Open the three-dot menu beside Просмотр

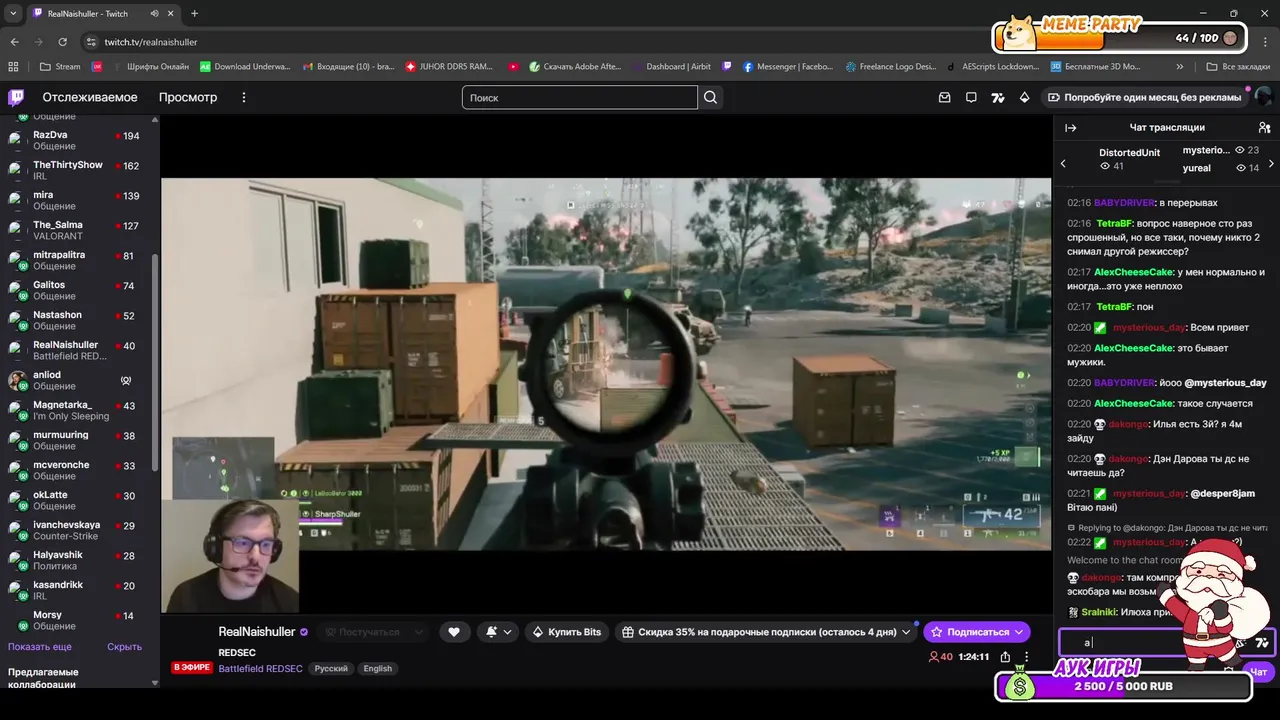click(243, 97)
